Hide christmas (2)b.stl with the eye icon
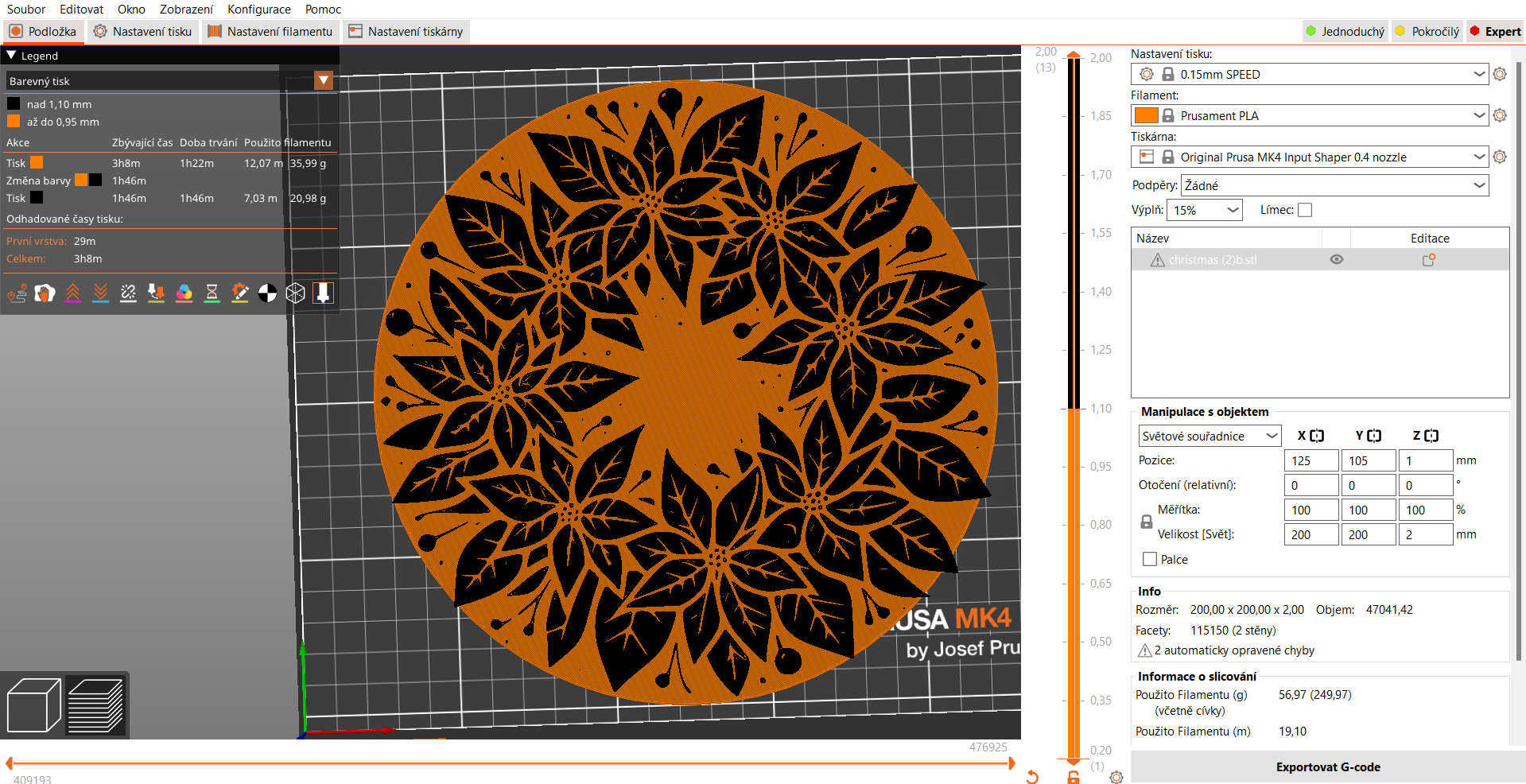 [1337, 260]
